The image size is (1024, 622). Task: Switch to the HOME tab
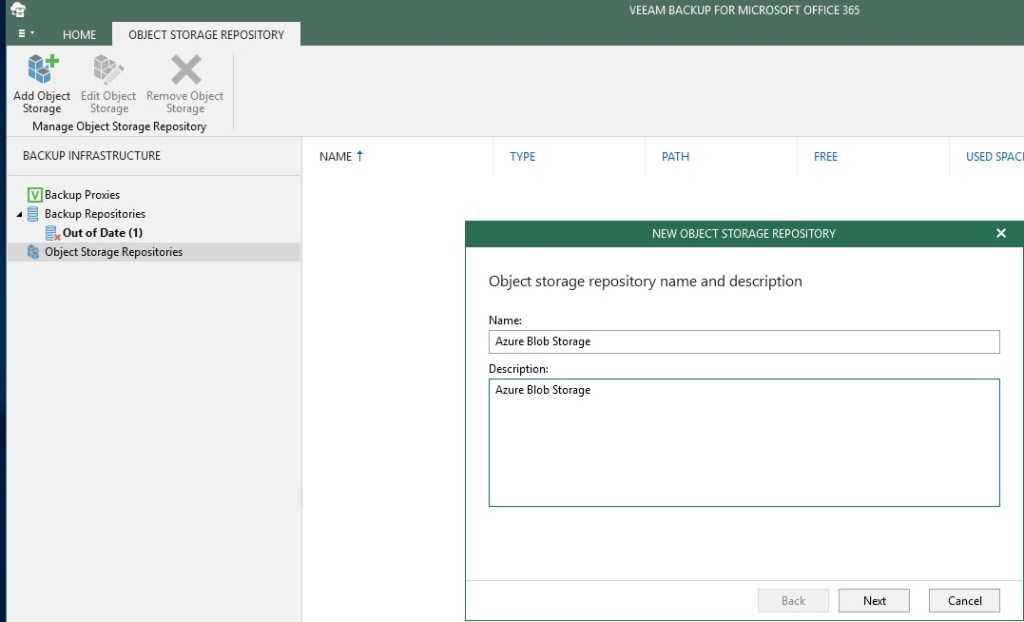(79, 35)
